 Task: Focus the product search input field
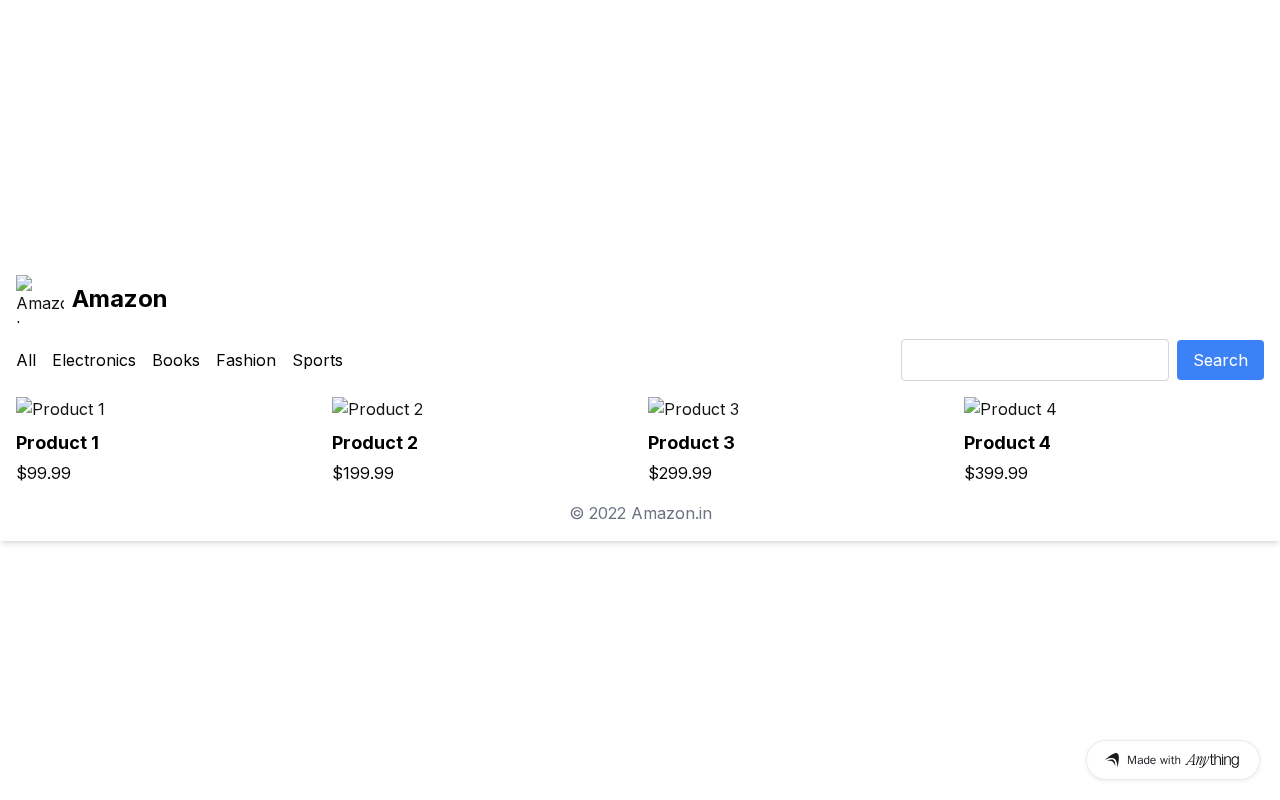1035,360
